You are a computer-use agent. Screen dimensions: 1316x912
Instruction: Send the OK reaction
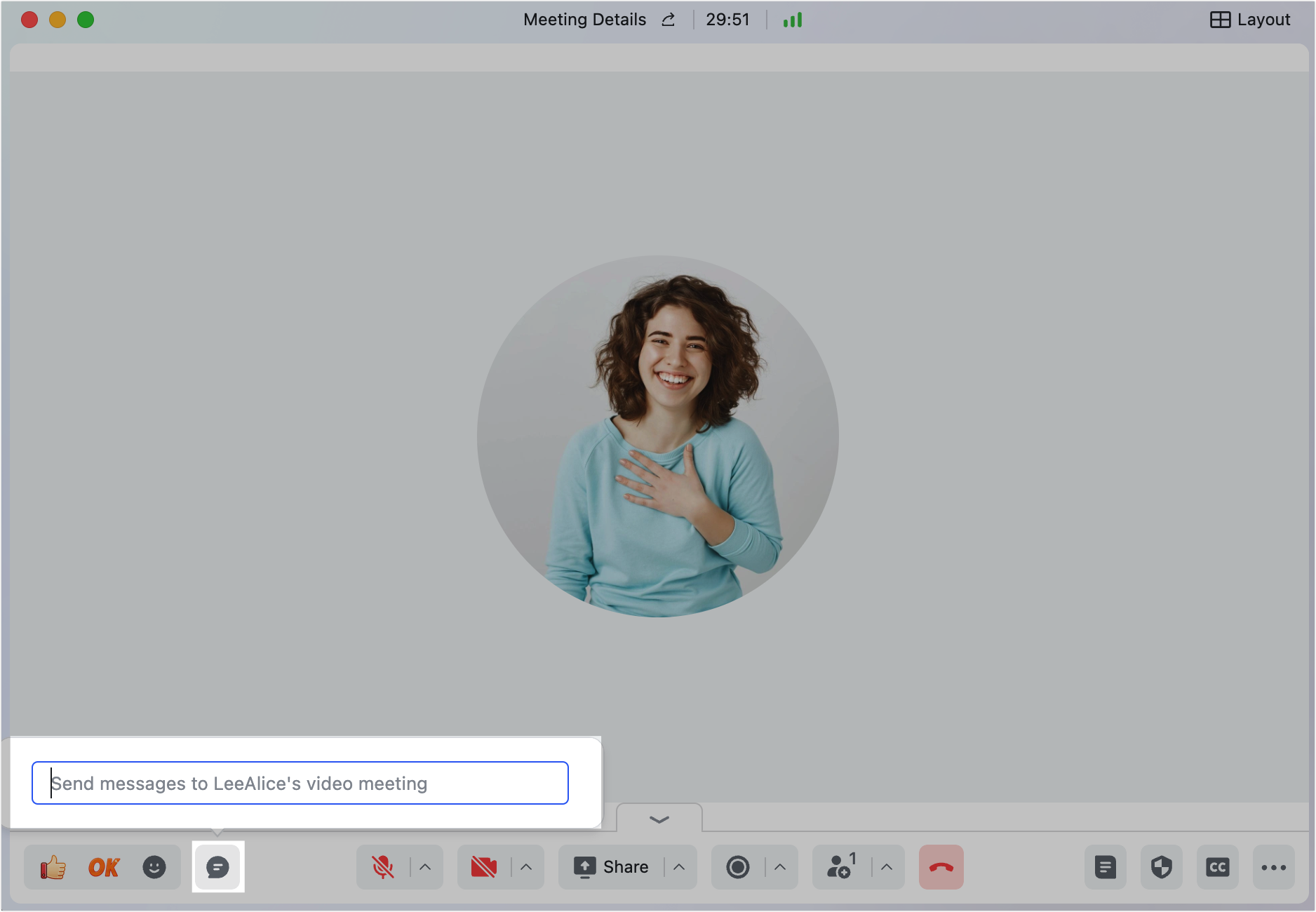(x=103, y=867)
